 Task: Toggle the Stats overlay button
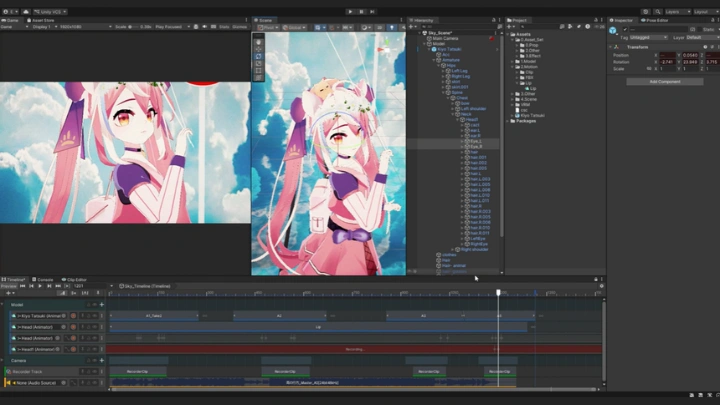point(224,27)
